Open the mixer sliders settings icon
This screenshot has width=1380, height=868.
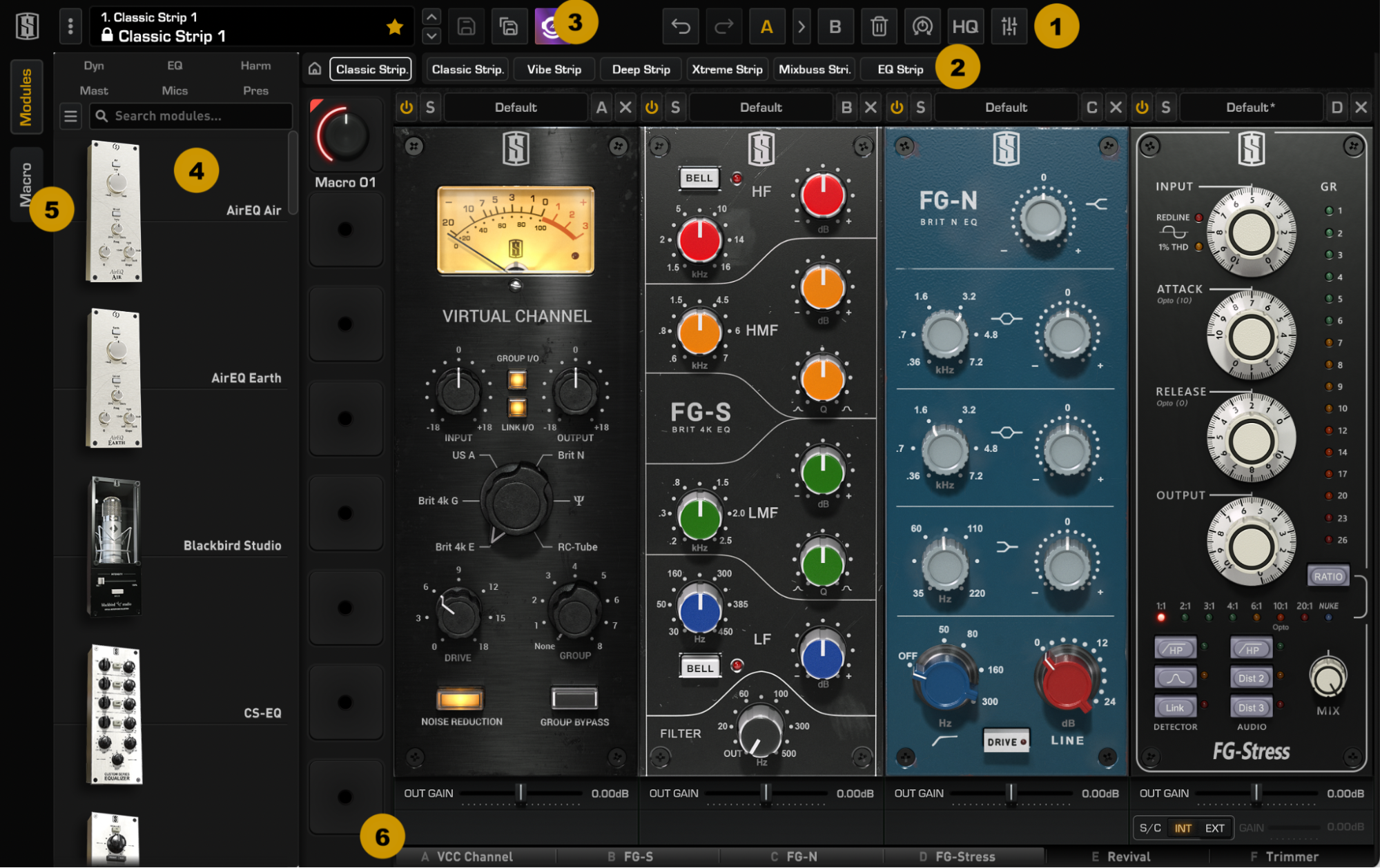tap(1009, 27)
